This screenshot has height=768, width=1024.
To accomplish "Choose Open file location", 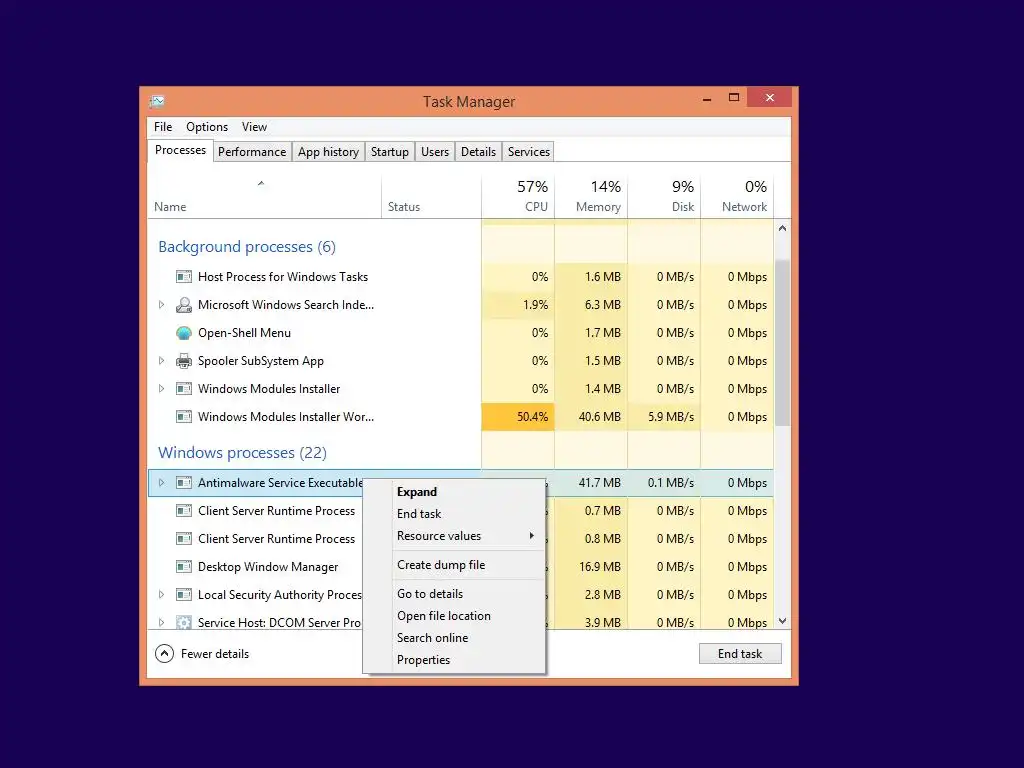I will point(454,616).
